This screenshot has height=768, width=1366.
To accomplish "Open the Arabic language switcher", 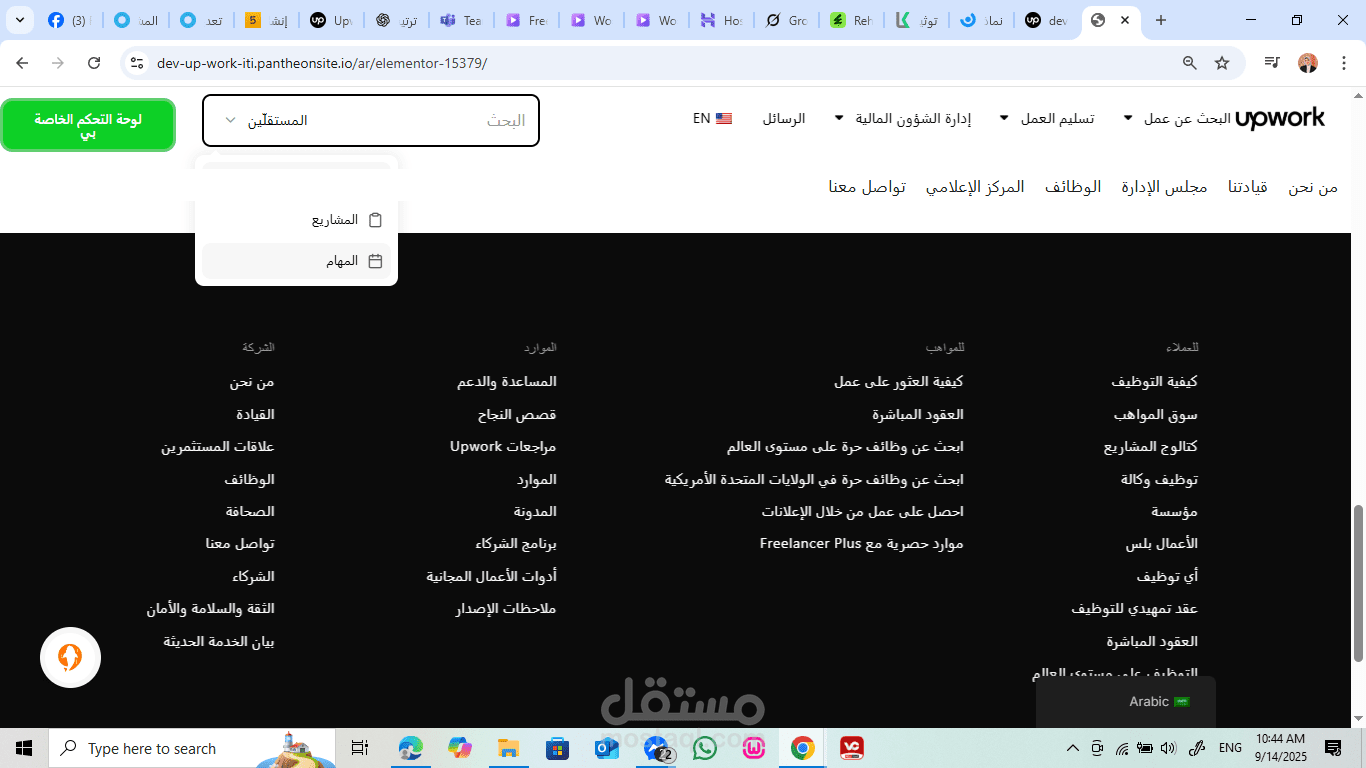I will point(1126,702).
